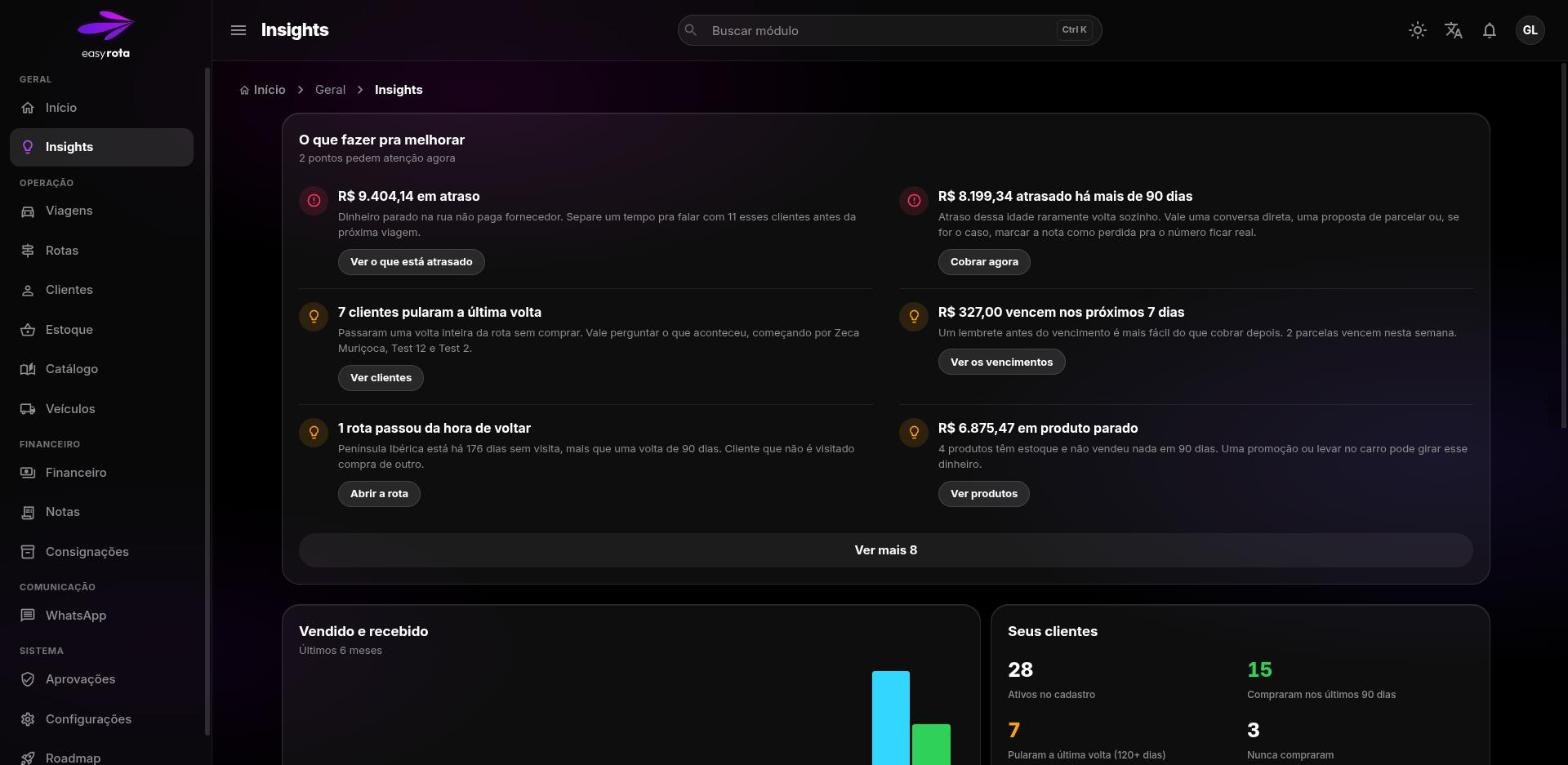Image resolution: width=1568 pixels, height=765 pixels.
Task: Click the Ver produtos button
Action: pos(984,494)
